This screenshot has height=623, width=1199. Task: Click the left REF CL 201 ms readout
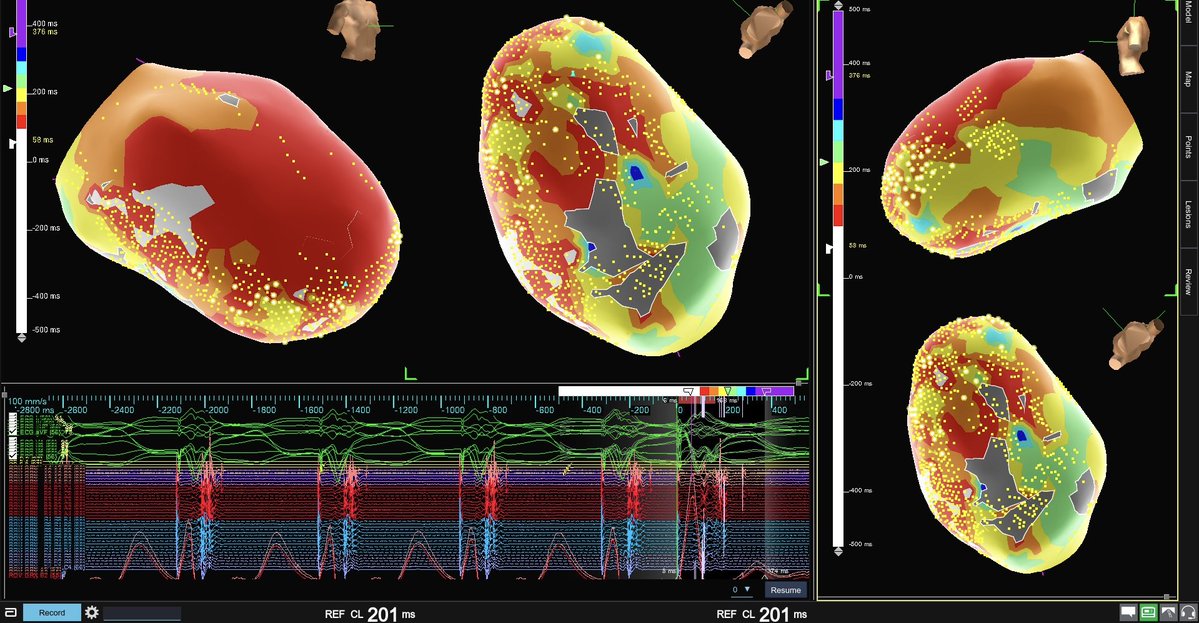(370, 614)
